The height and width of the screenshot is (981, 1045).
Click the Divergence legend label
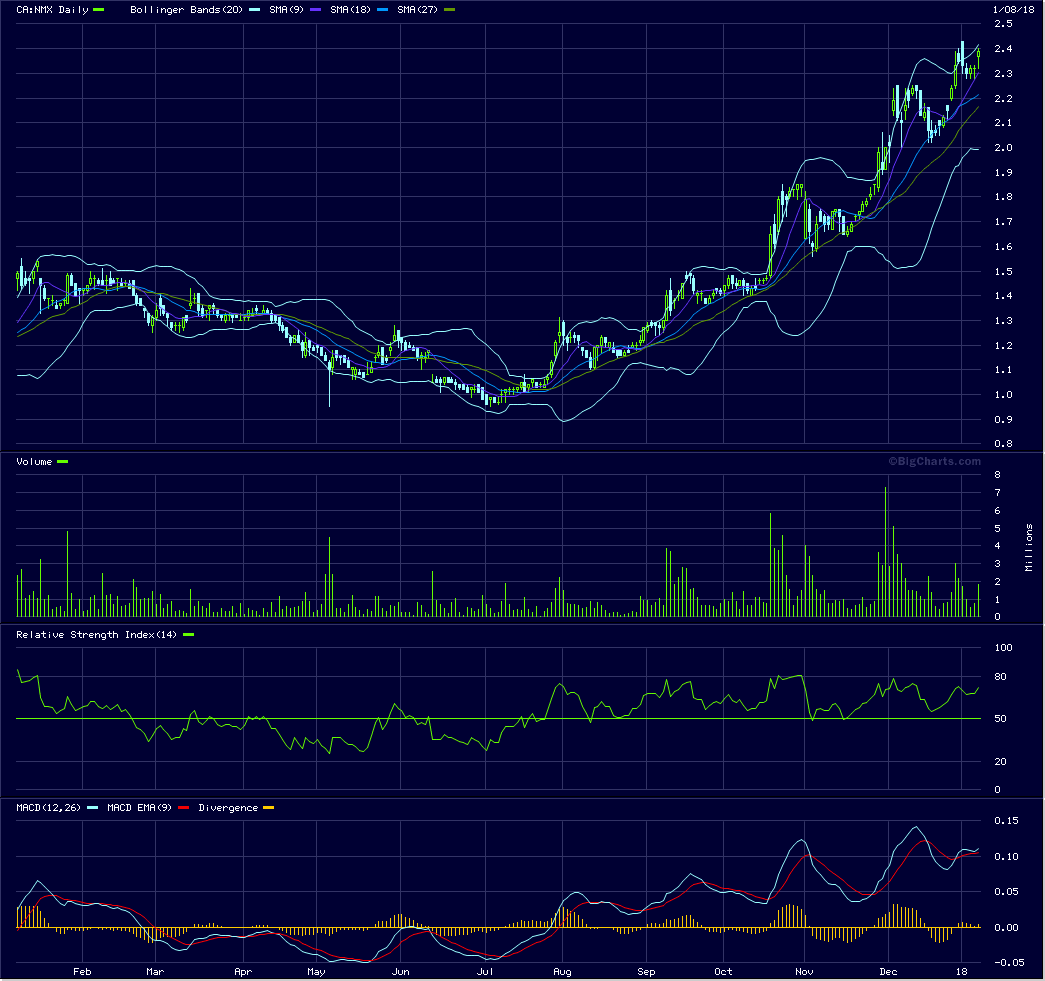(229, 808)
